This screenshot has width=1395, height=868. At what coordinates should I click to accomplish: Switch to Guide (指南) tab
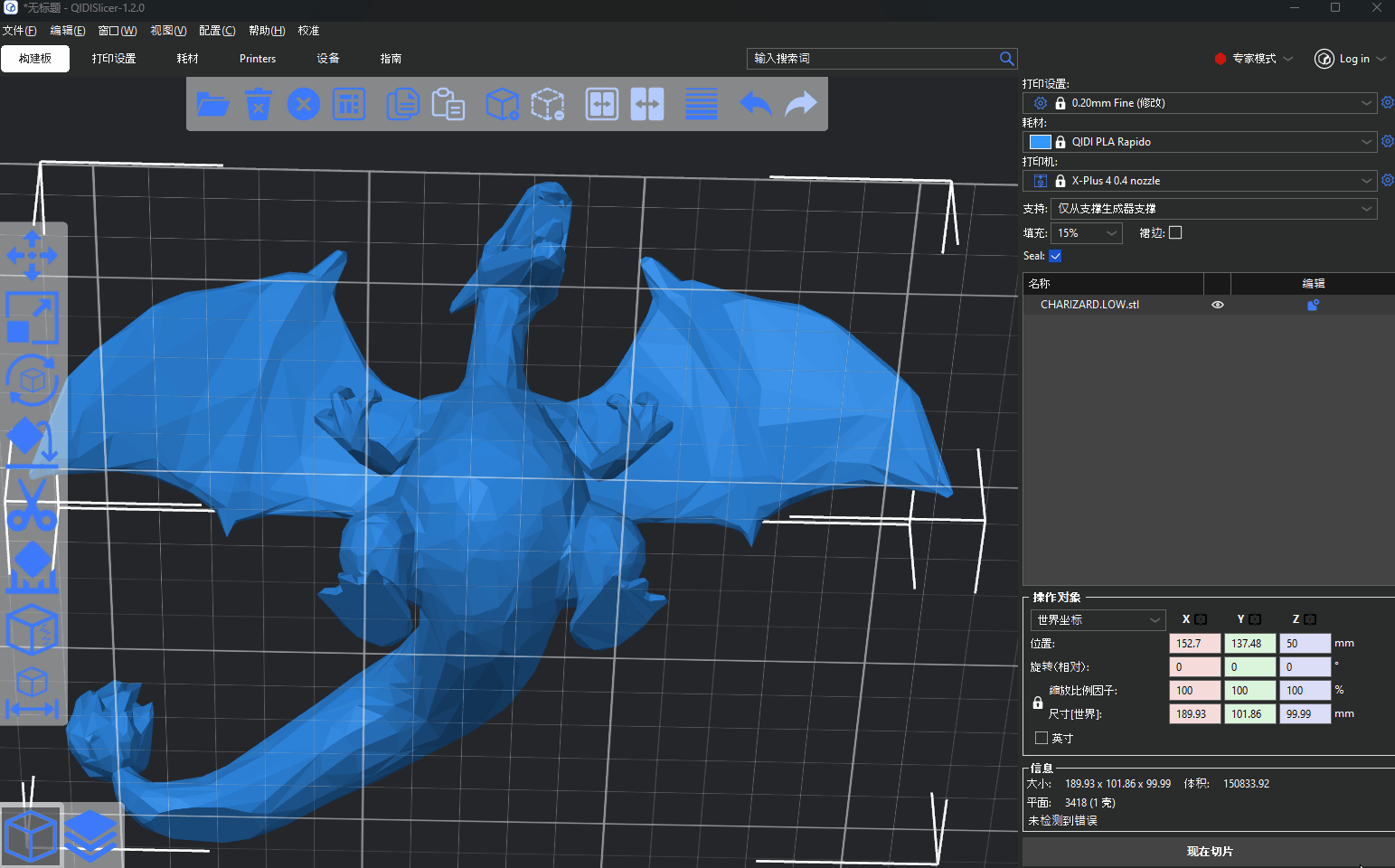[x=391, y=59]
